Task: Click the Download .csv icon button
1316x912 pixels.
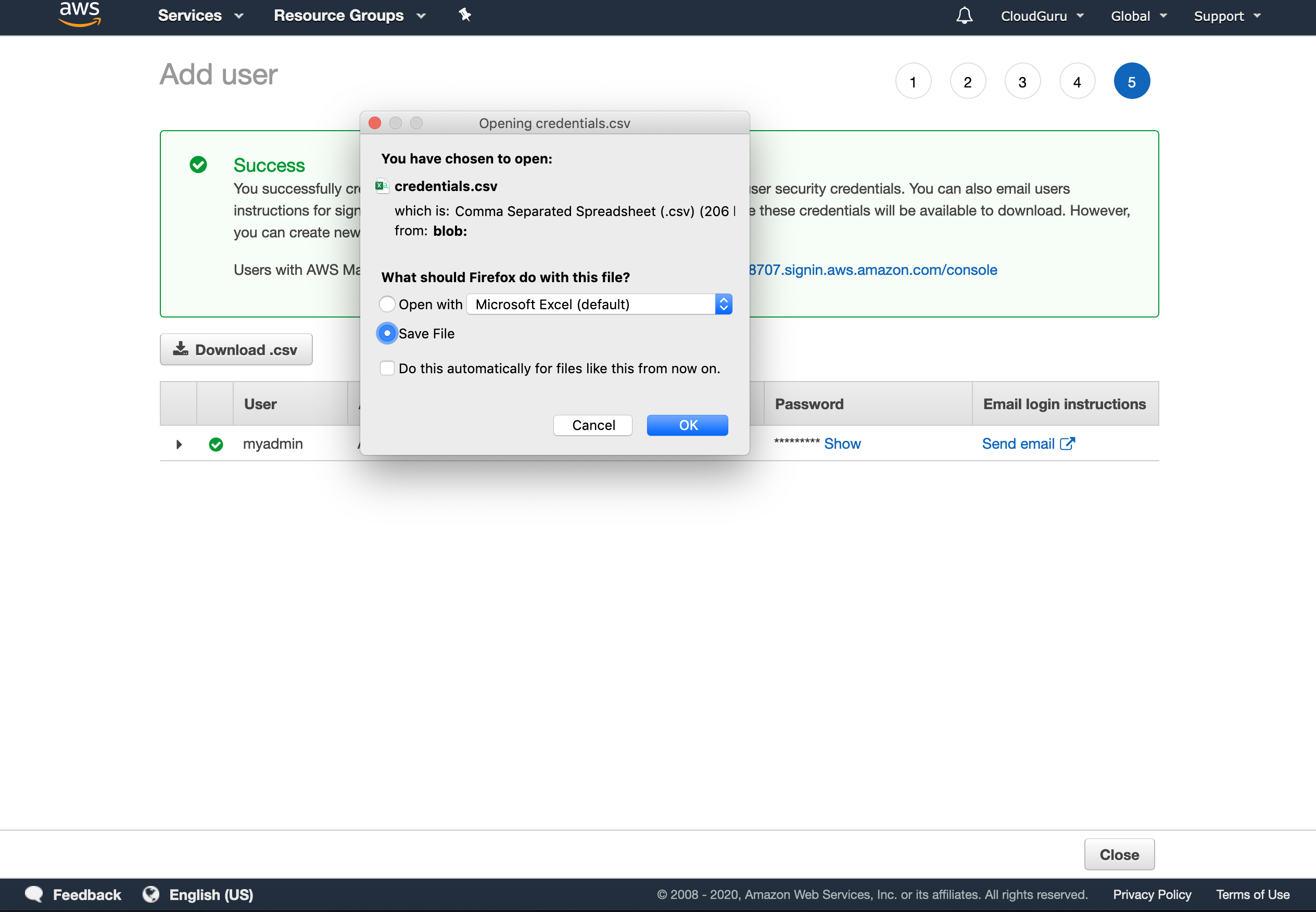Action: [x=181, y=349]
